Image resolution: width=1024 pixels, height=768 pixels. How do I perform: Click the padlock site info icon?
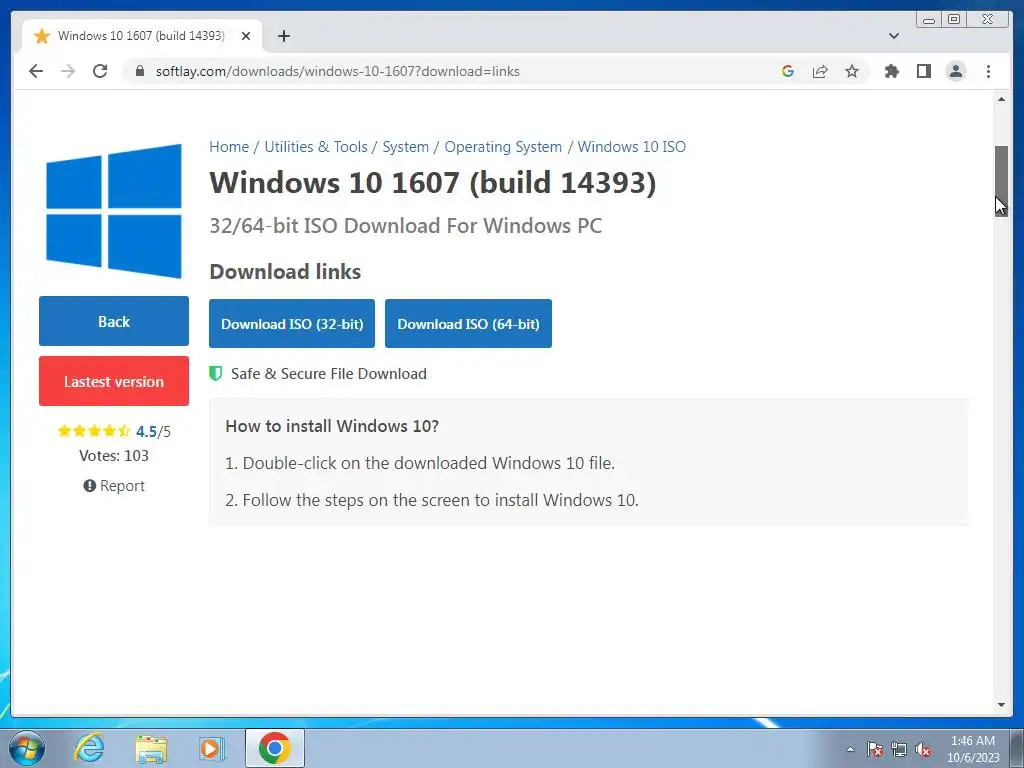point(139,71)
